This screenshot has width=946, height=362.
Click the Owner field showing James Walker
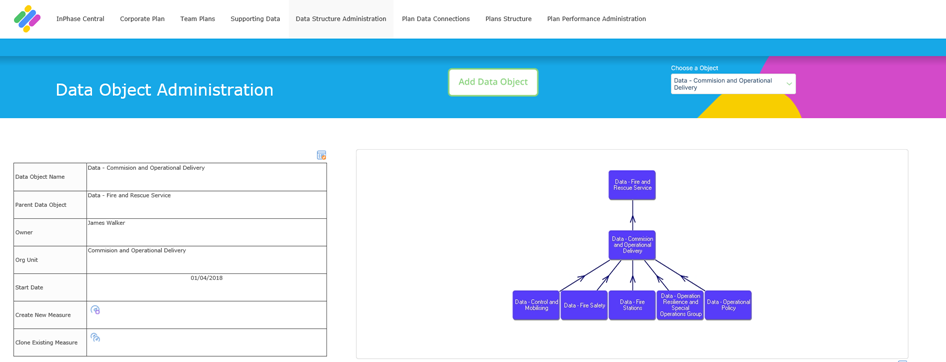[x=206, y=232]
